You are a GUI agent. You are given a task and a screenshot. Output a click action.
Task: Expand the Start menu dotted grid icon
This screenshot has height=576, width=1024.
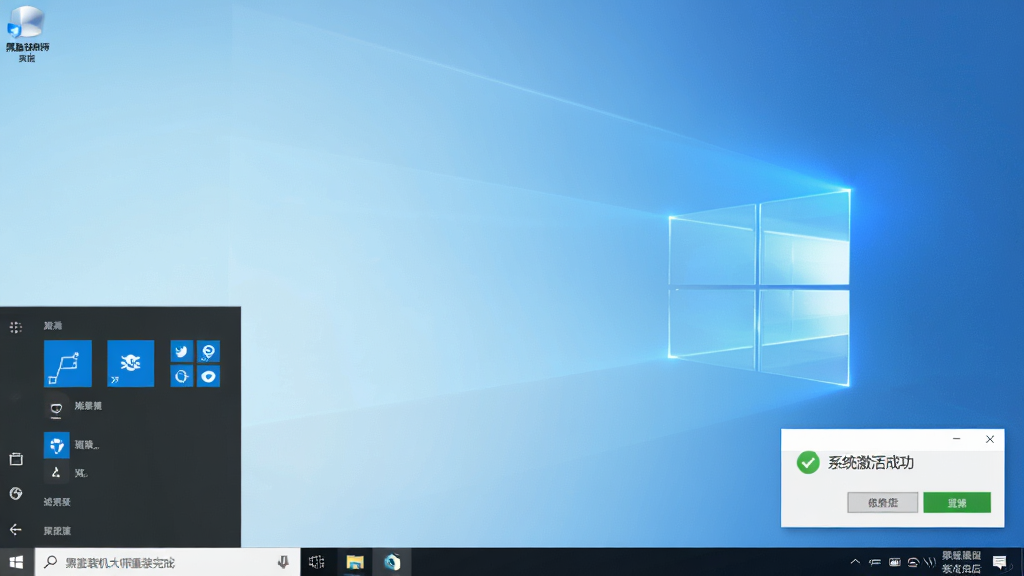[16, 327]
